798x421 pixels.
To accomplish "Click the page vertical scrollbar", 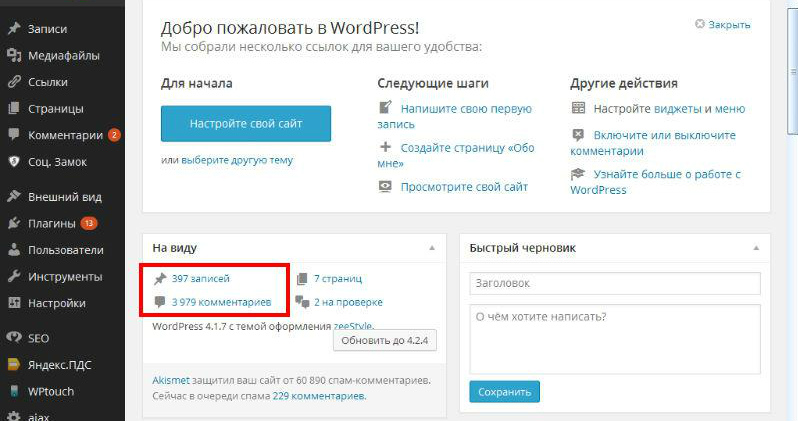I will coord(792,71).
